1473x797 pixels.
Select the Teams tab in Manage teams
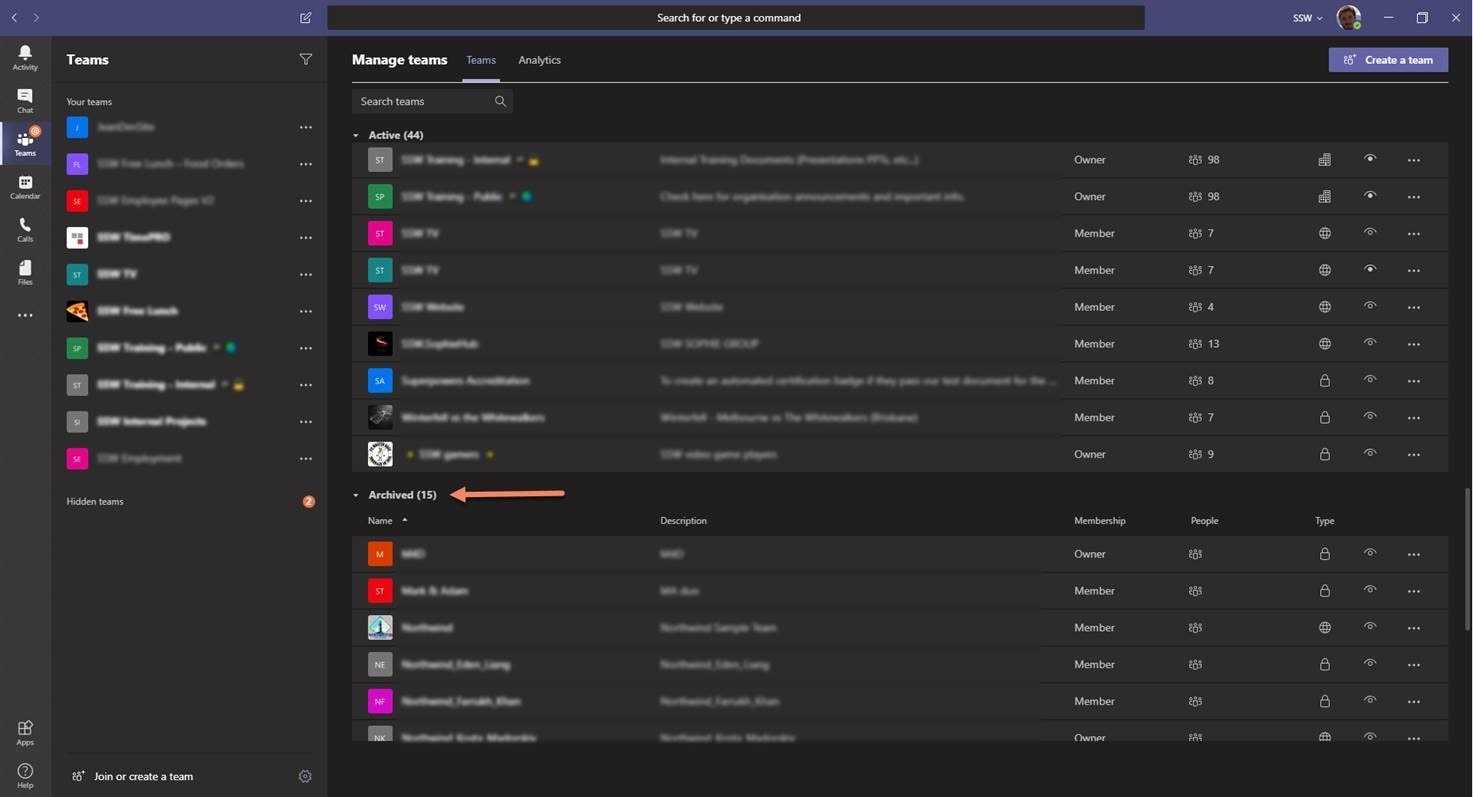point(480,60)
